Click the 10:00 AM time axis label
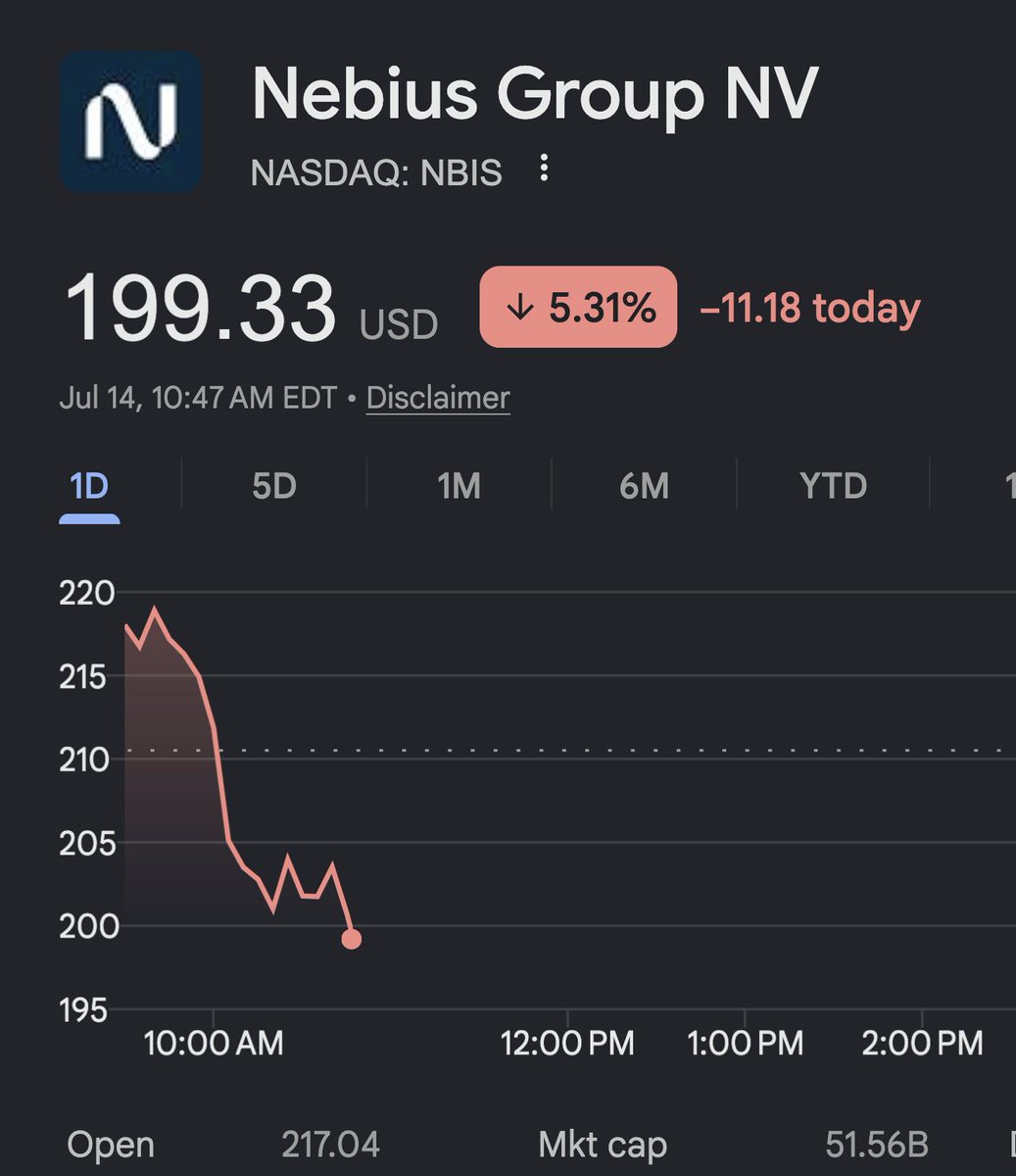The height and width of the screenshot is (1176, 1016). point(214,1043)
